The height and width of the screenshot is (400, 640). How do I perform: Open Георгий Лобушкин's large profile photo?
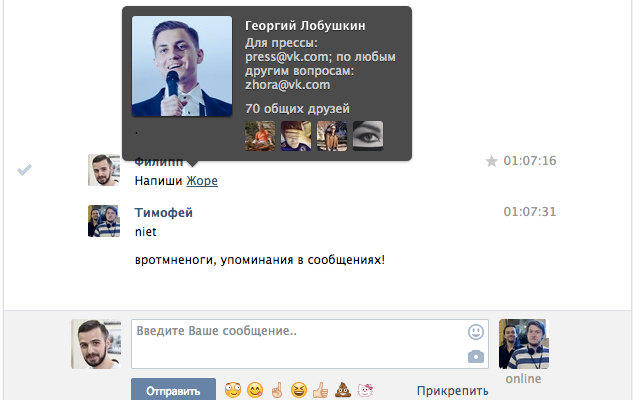click(x=182, y=66)
